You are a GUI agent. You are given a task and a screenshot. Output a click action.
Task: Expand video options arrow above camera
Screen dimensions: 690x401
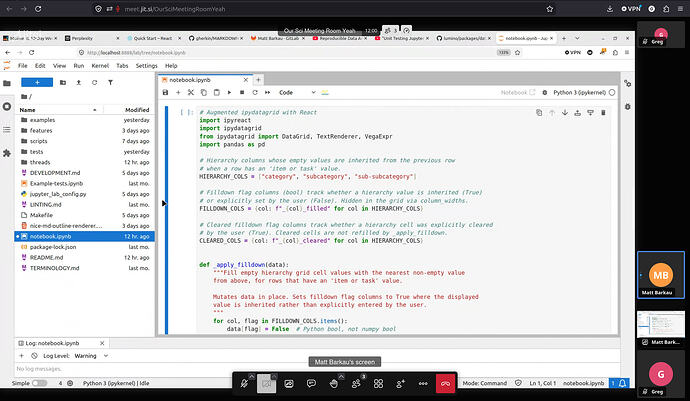[274, 376]
